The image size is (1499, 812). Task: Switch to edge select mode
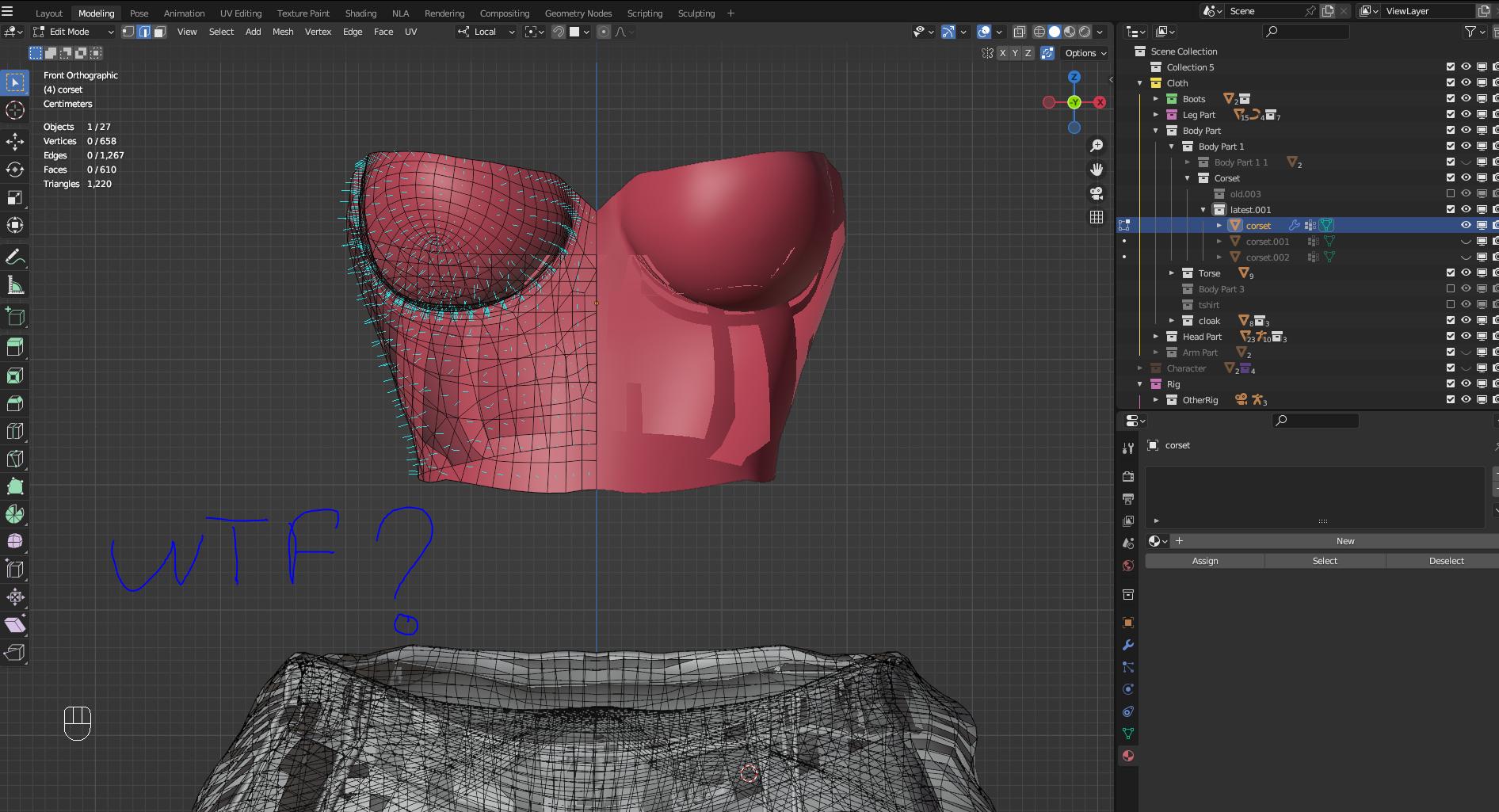pyautogui.click(x=144, y=32)
